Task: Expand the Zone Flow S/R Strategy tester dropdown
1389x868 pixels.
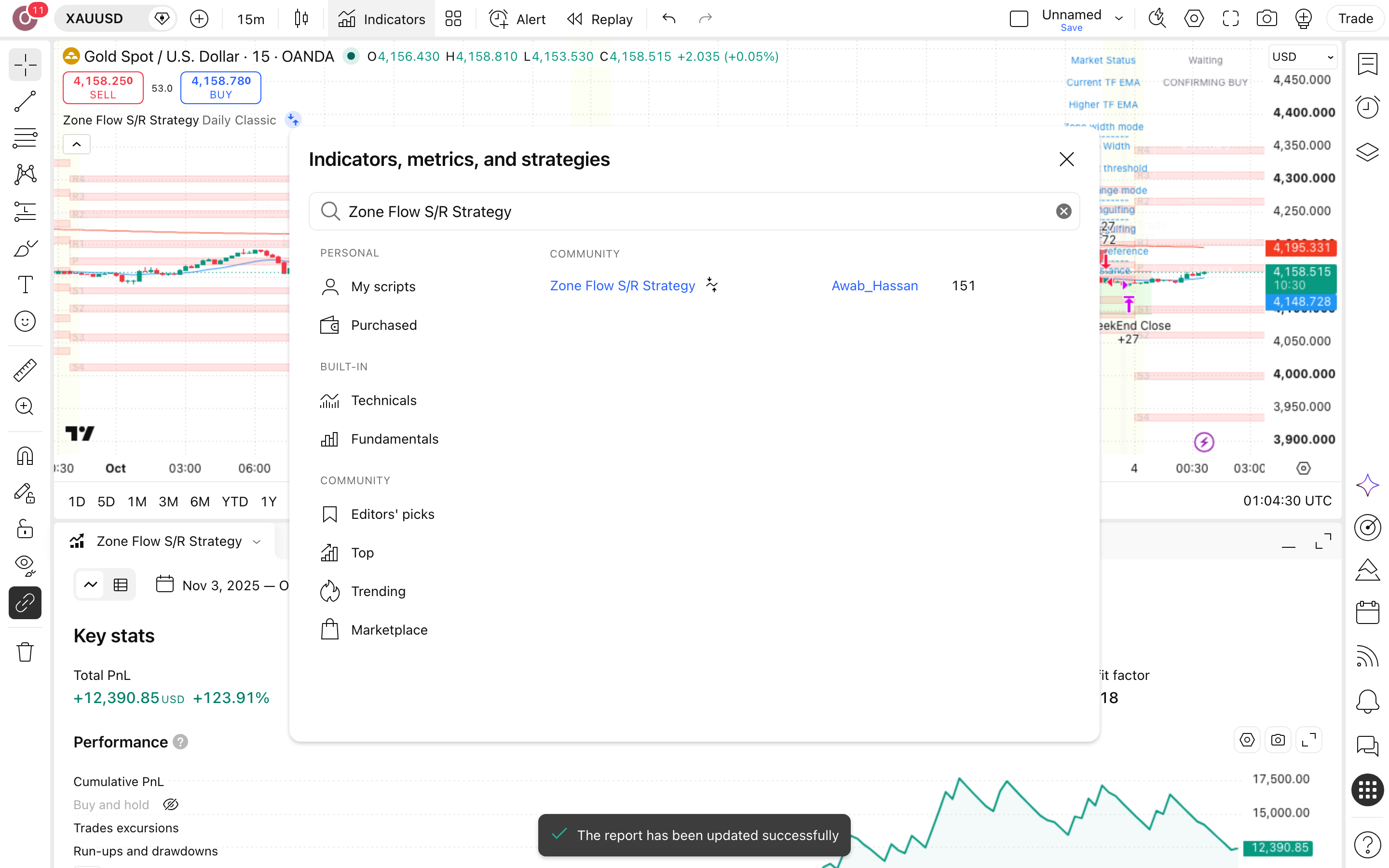Action: click(x=257, y=542)
